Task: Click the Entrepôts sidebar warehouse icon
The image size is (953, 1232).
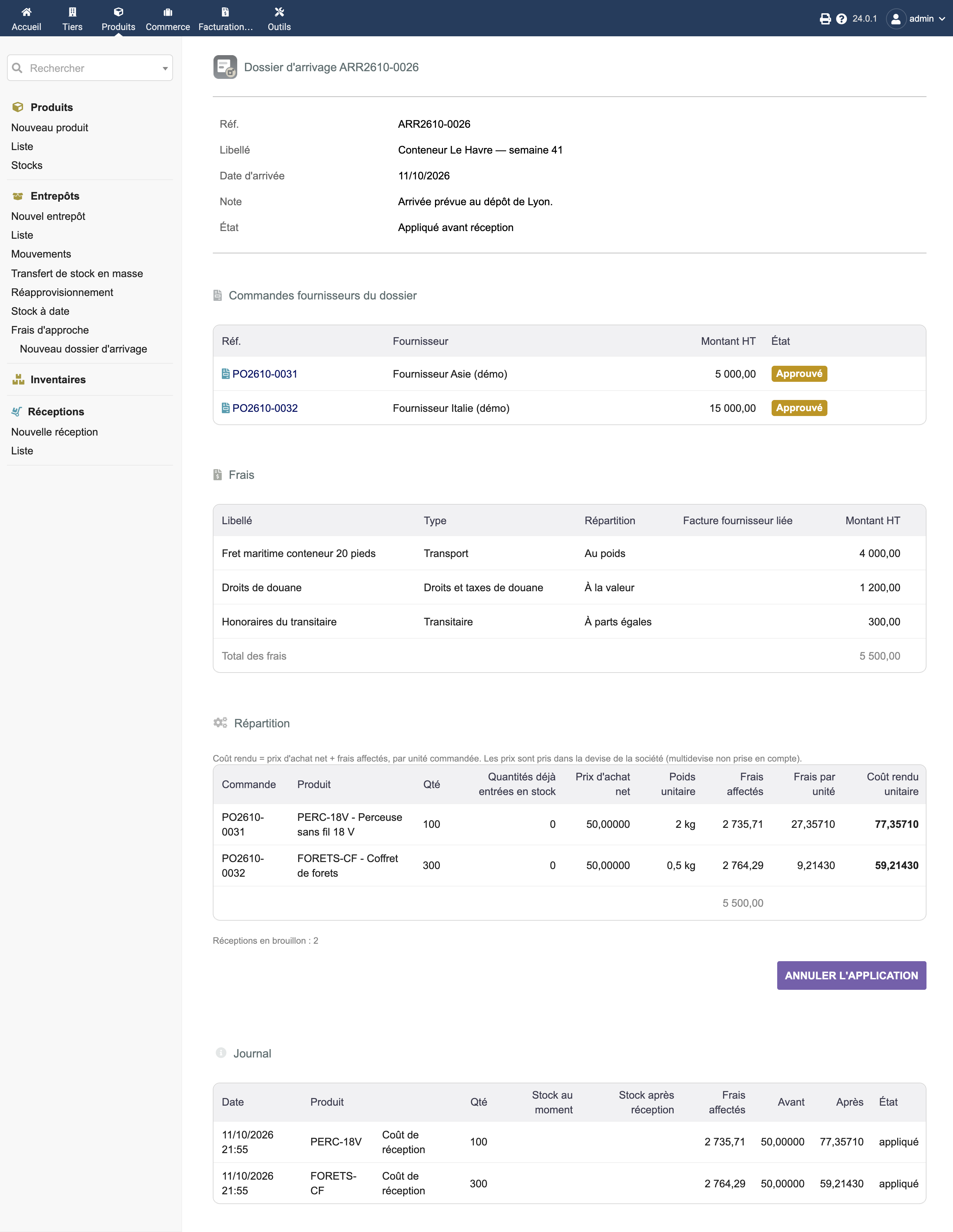Action: pyautogui.click(x=18, y=196)
